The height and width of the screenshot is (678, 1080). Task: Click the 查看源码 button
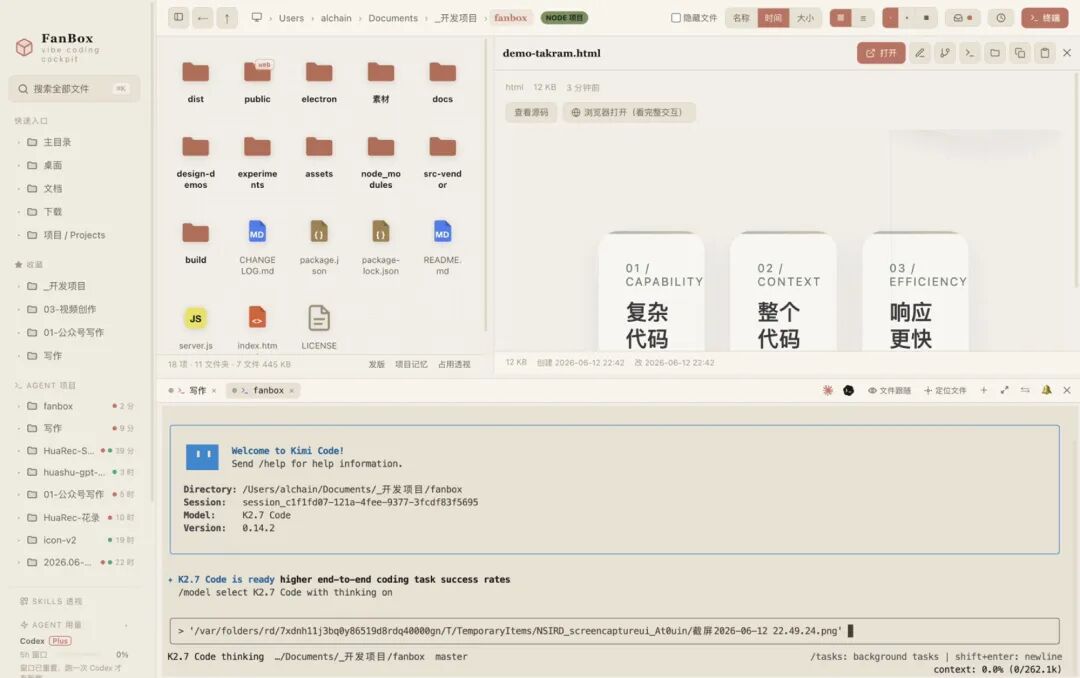point(531,112)
